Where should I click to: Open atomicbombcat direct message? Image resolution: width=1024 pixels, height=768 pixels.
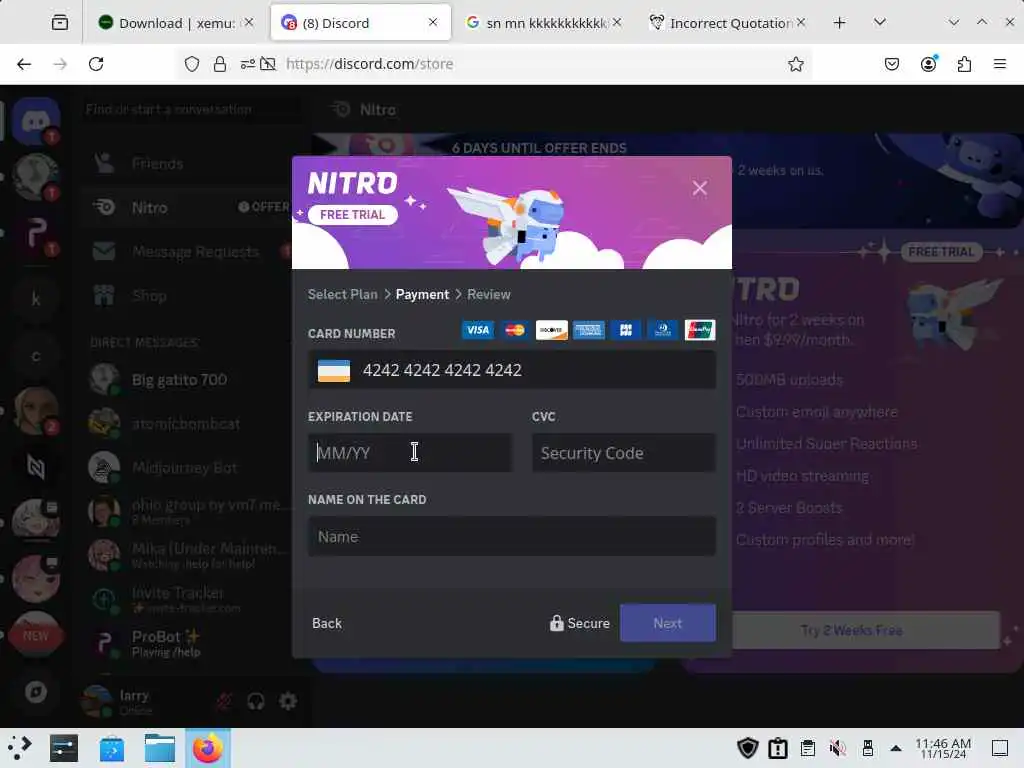189,424
